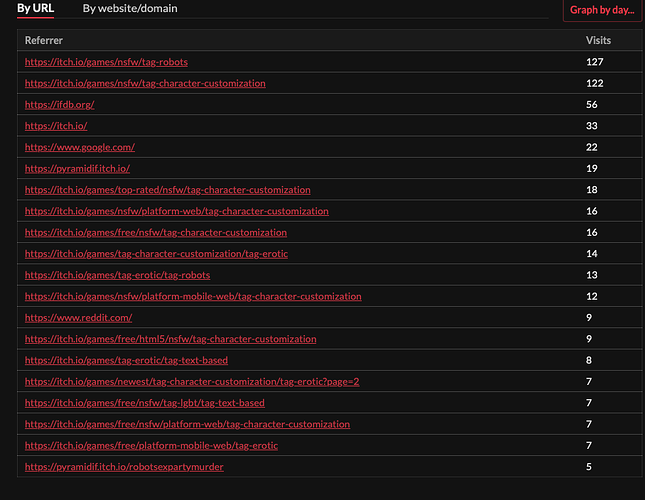Select the visits value 122
Screen dimensions: 645x500
tap(594, 83)
